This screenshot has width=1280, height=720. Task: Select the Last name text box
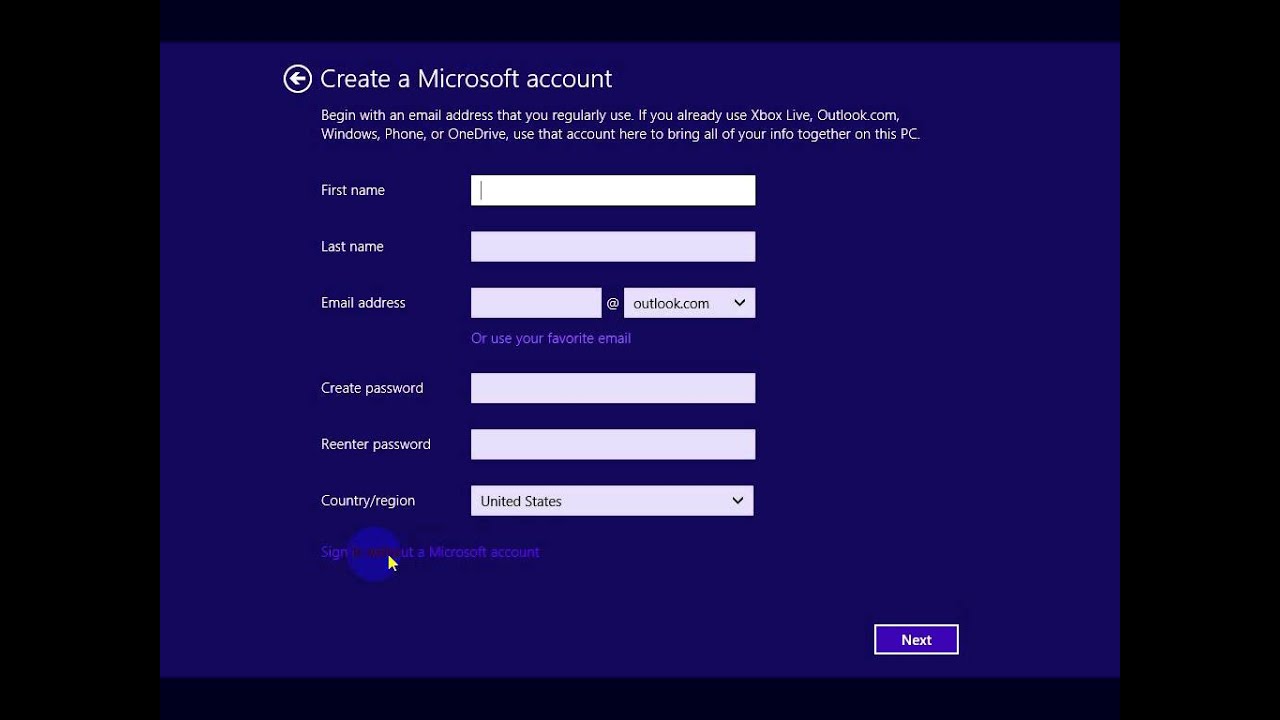613,246
